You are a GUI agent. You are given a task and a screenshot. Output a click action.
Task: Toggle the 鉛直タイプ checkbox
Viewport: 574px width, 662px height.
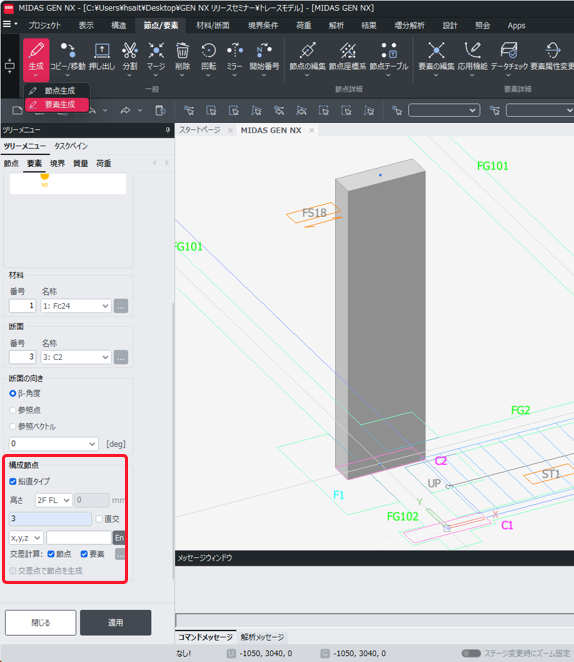(x=13, y=482)
